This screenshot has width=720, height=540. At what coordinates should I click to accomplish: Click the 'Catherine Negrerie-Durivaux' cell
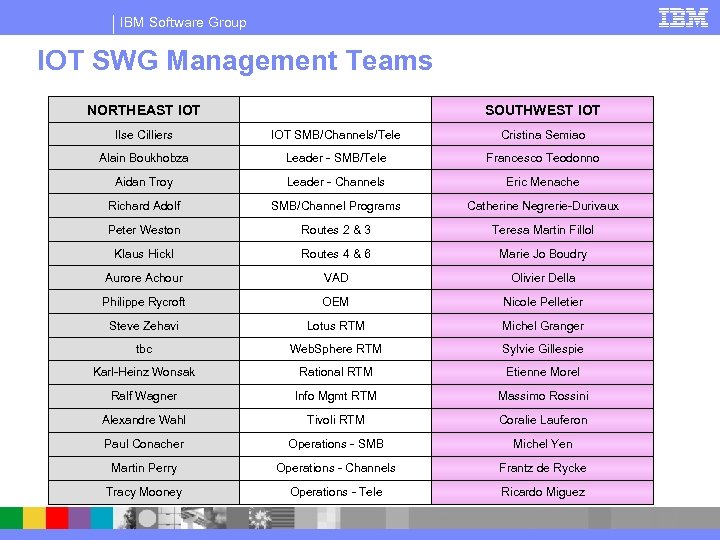(542, 206)
